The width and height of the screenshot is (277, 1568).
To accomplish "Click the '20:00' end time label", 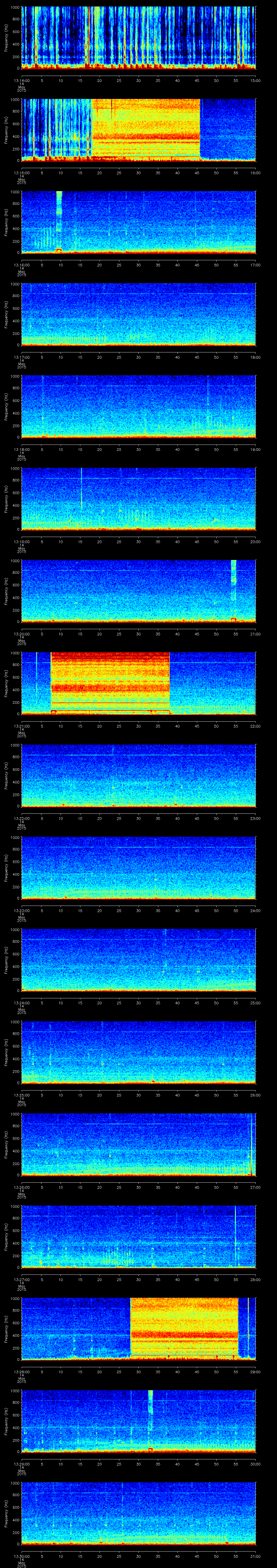I will pyautogui.click(x=256, y=542).
